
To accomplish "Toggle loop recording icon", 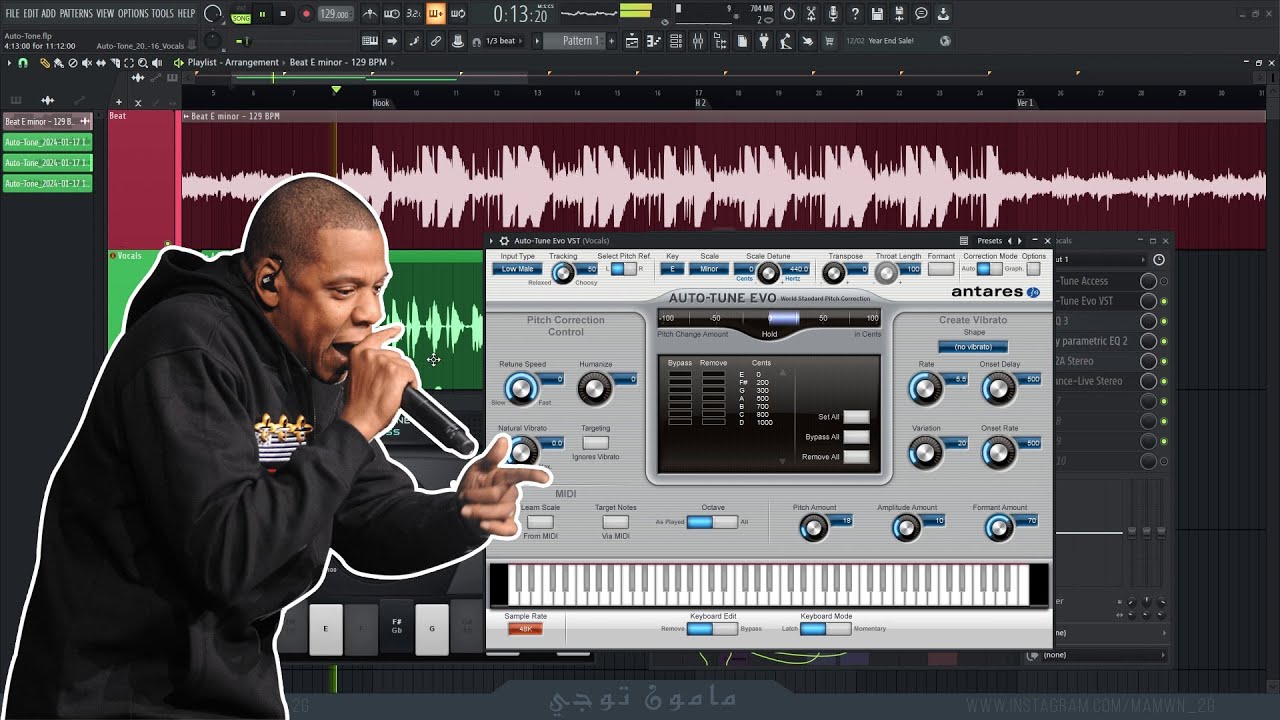I will pyautogui.click(x=458, y=14).
